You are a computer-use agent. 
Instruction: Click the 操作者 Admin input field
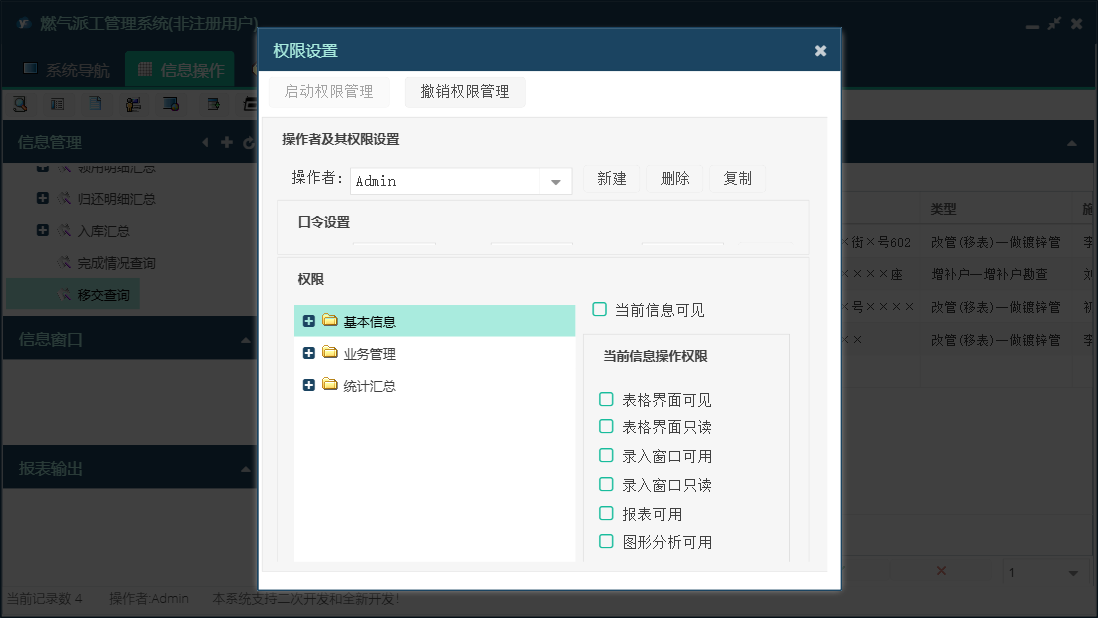tap(445, 181)
